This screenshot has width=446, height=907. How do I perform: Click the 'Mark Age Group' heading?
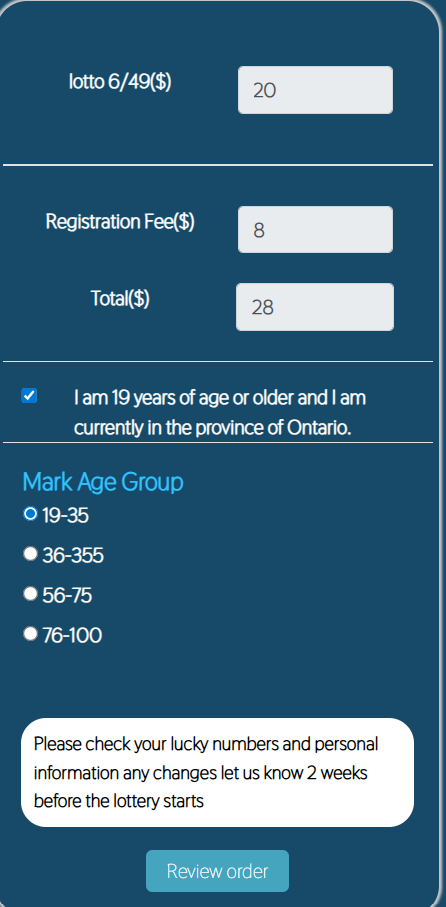tap(103, 482)
